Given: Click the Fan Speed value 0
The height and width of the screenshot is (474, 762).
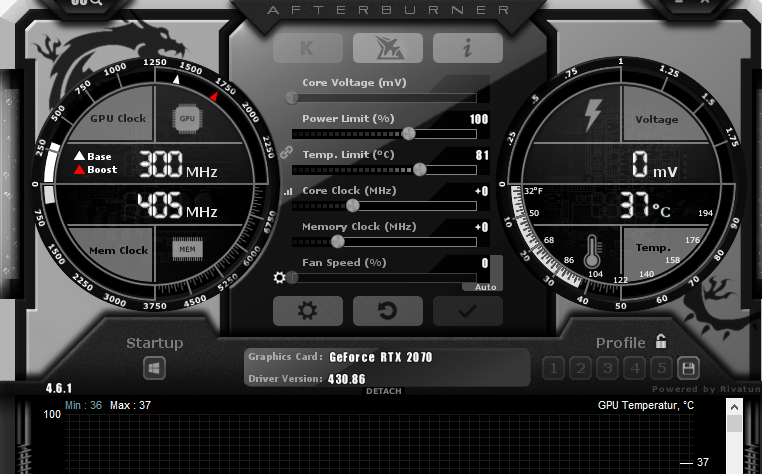Looking at the screenshot, I should 485,263.
